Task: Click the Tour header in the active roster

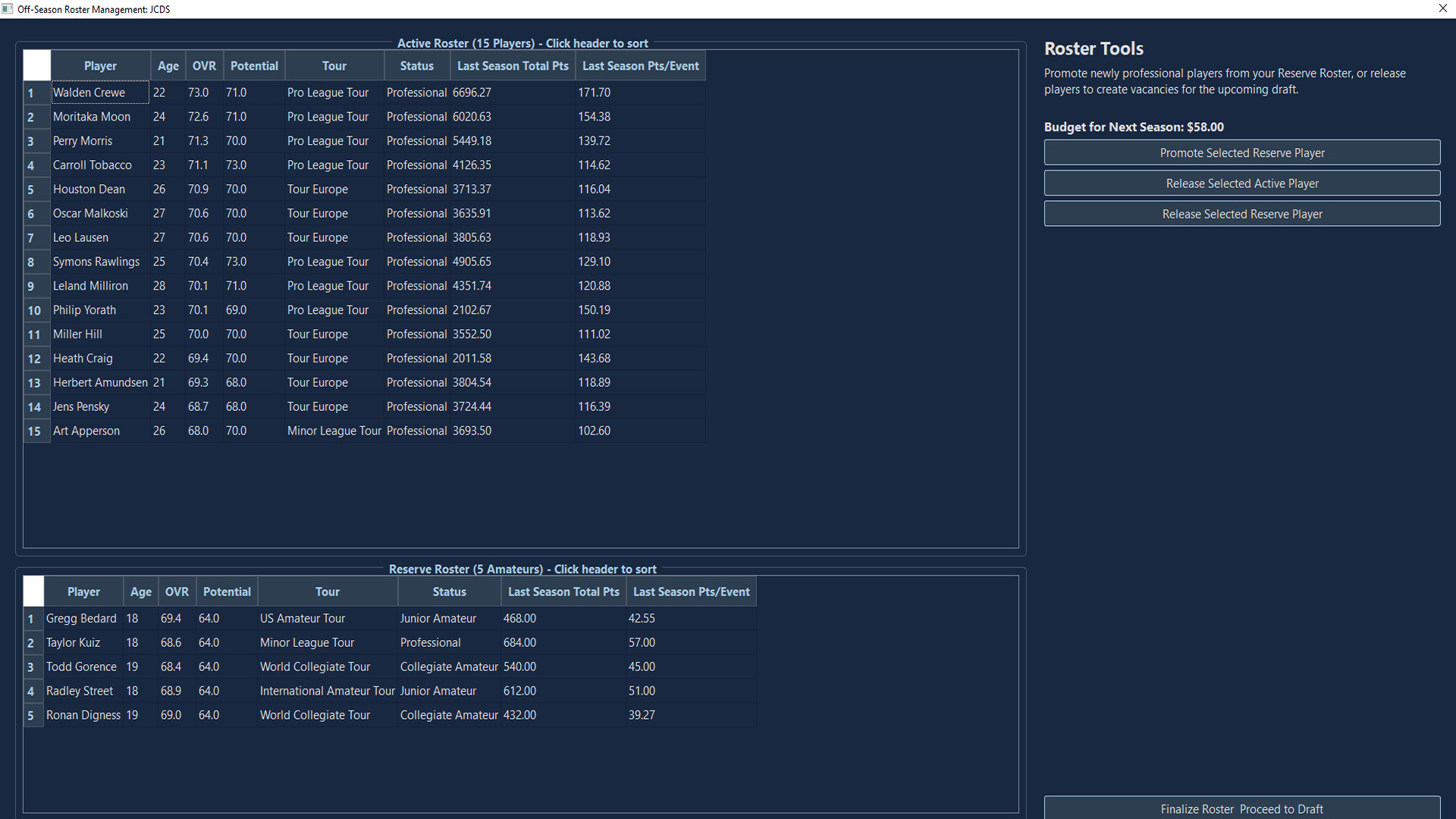Action: (334, 65)
